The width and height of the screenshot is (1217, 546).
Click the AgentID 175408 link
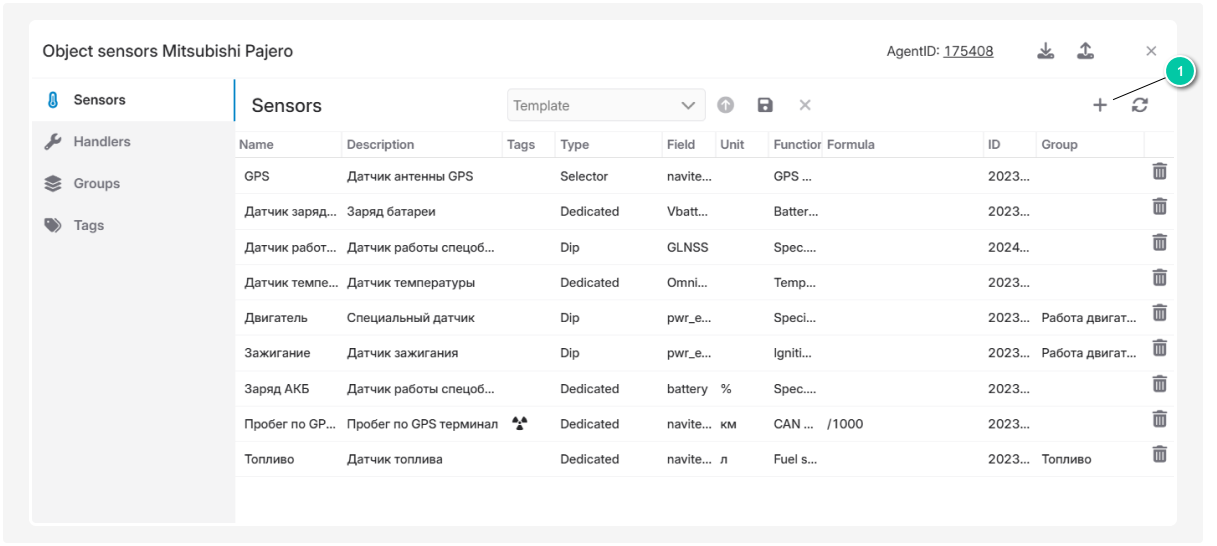pos(968,51)
